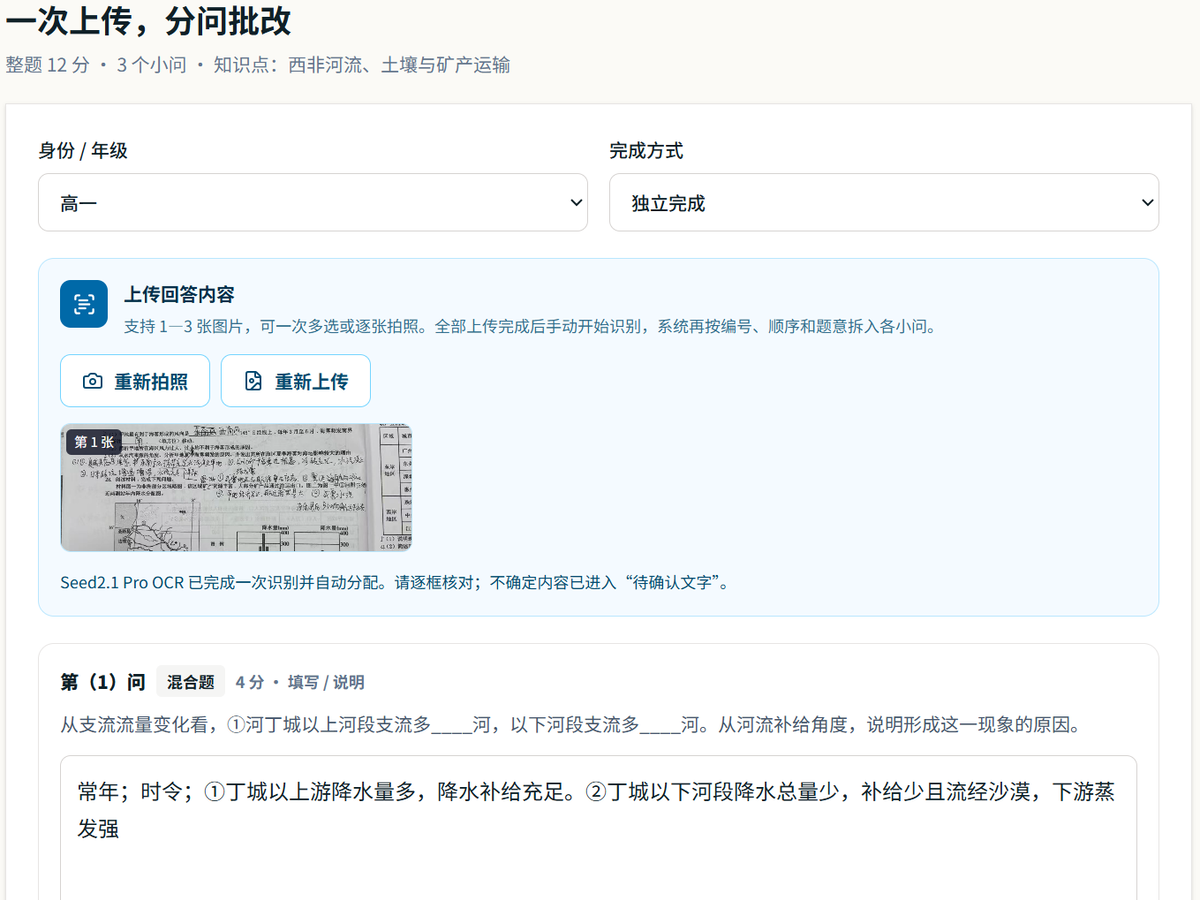Viewport: 1200px width, 900px height.
Task: Click the 混合题 tag for question 1
Action: click(191, 682)
